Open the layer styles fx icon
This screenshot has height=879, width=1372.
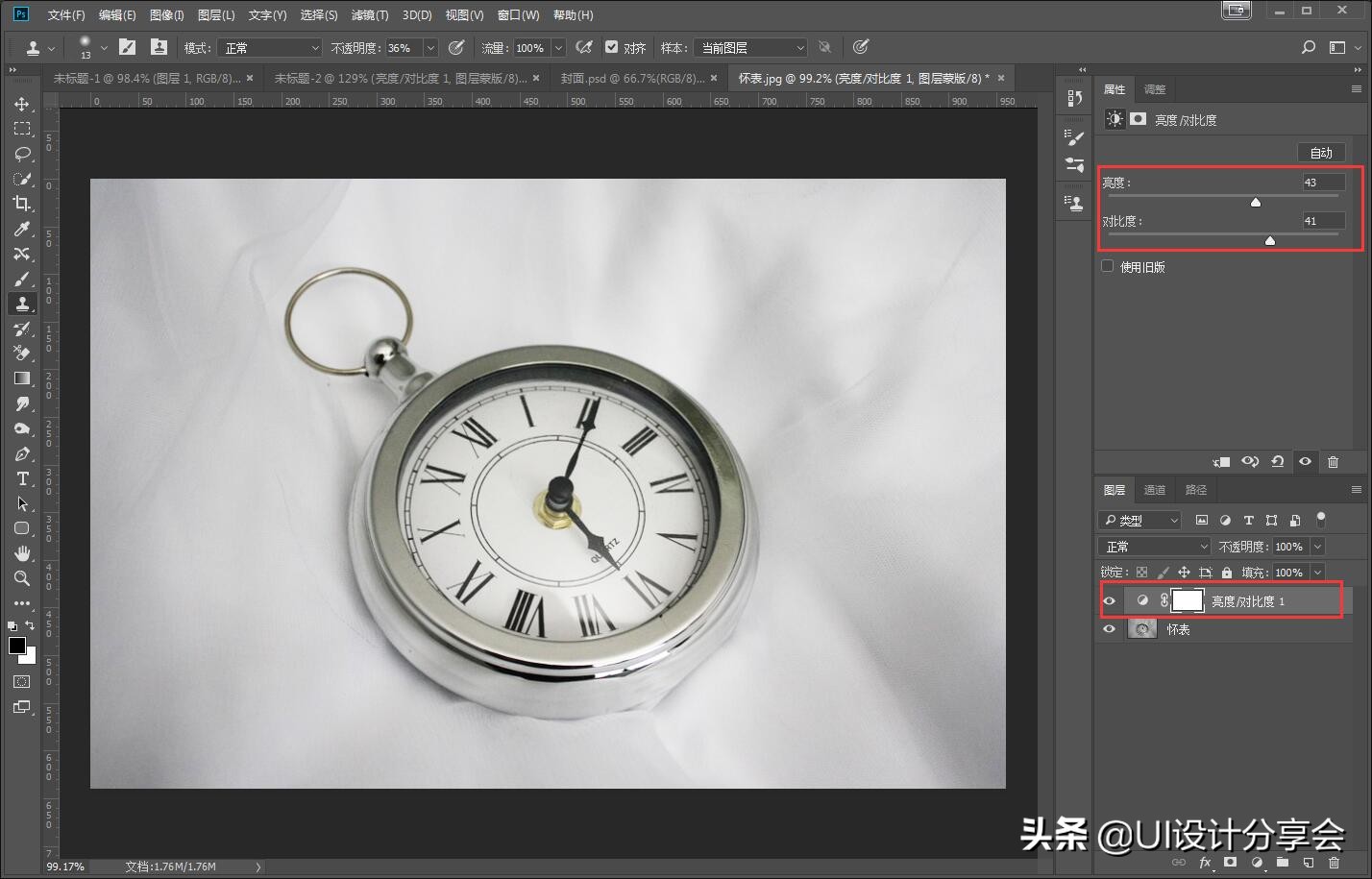(1206, 863)
